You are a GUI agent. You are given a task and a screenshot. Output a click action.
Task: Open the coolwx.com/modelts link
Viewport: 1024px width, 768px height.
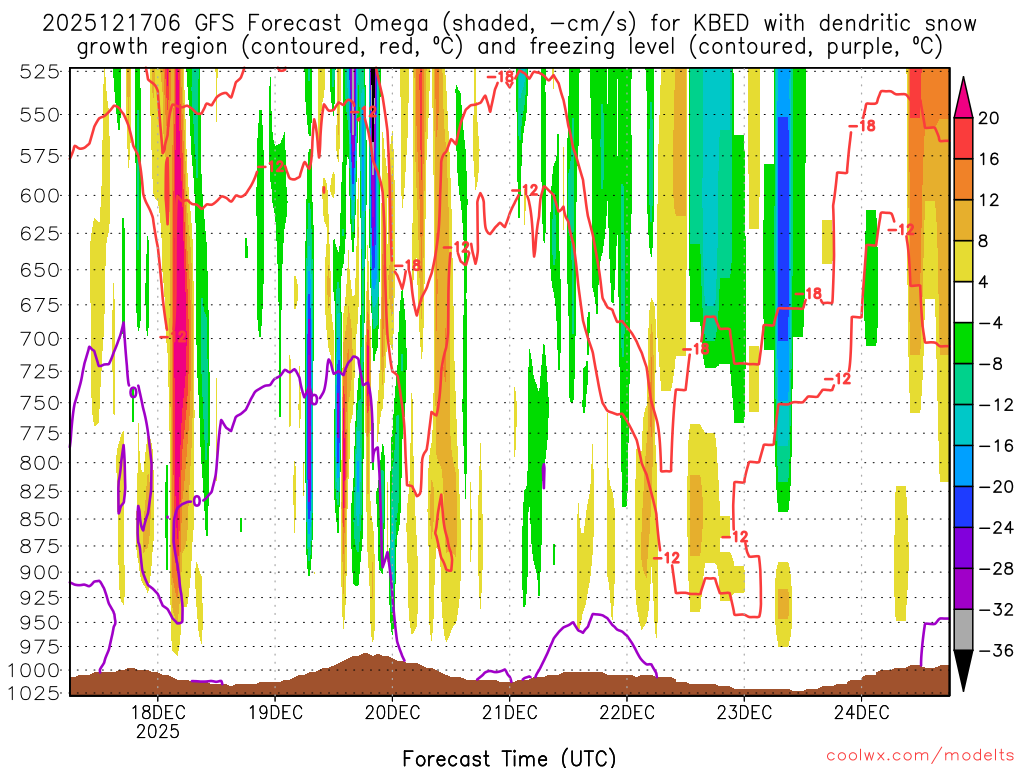[921, 756]
